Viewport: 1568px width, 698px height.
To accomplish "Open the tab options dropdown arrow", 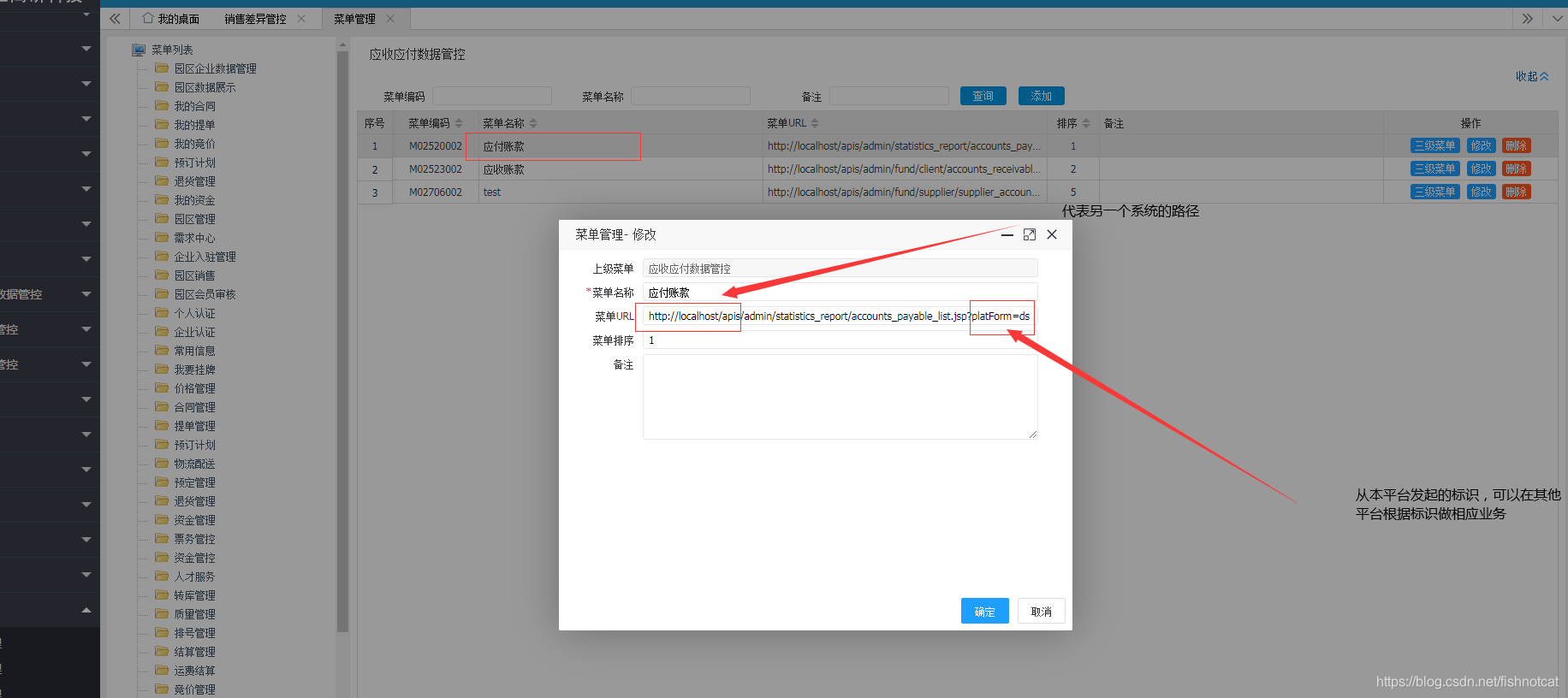I will (1557, 19).
